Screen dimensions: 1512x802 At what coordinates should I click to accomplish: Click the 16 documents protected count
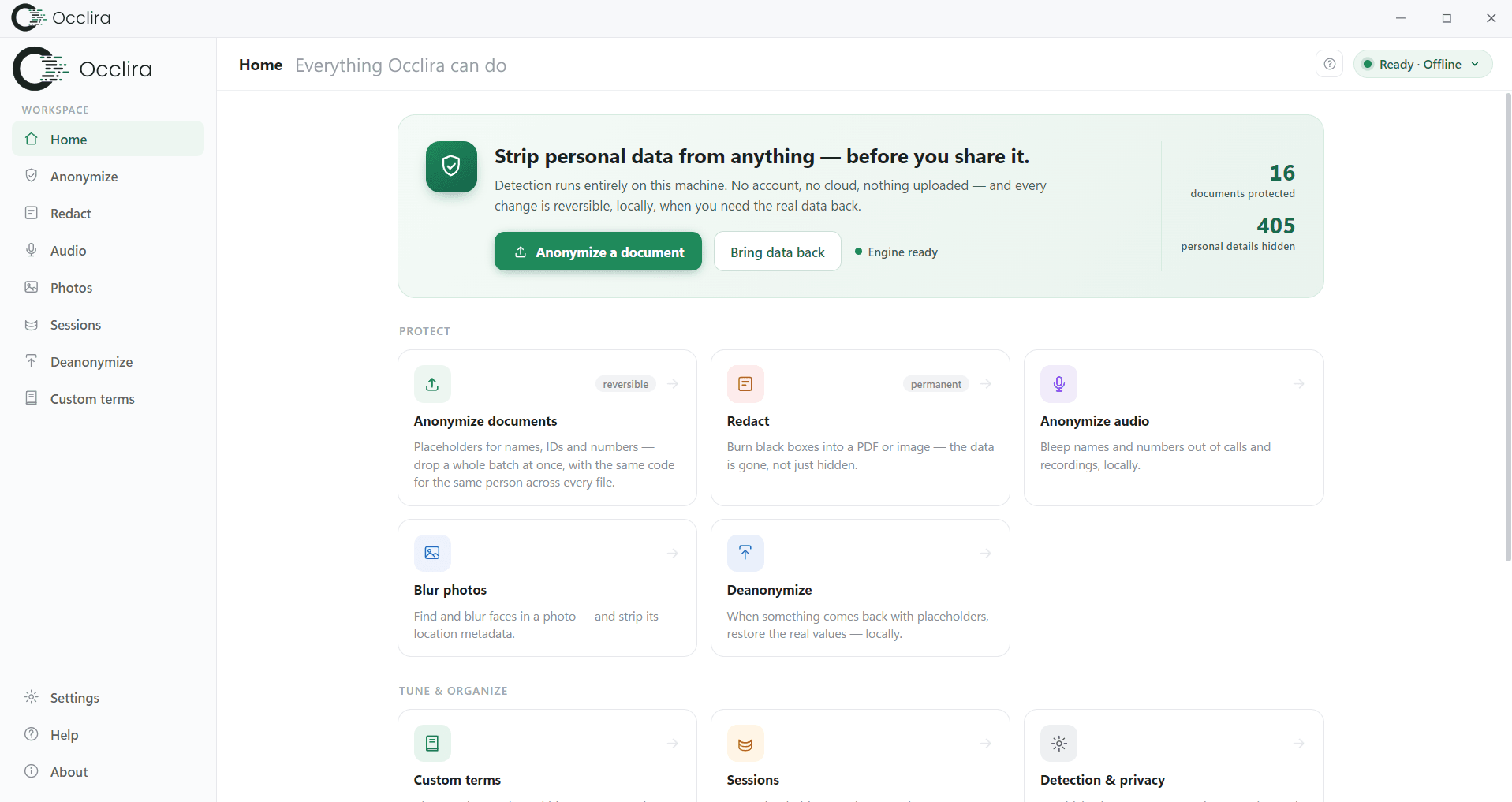coord(1243,181)
